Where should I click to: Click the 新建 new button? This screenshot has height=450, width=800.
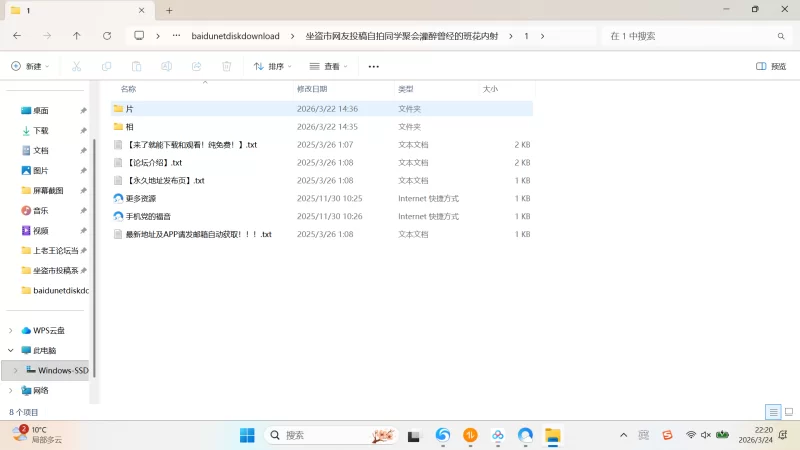(x=30, y=66)
